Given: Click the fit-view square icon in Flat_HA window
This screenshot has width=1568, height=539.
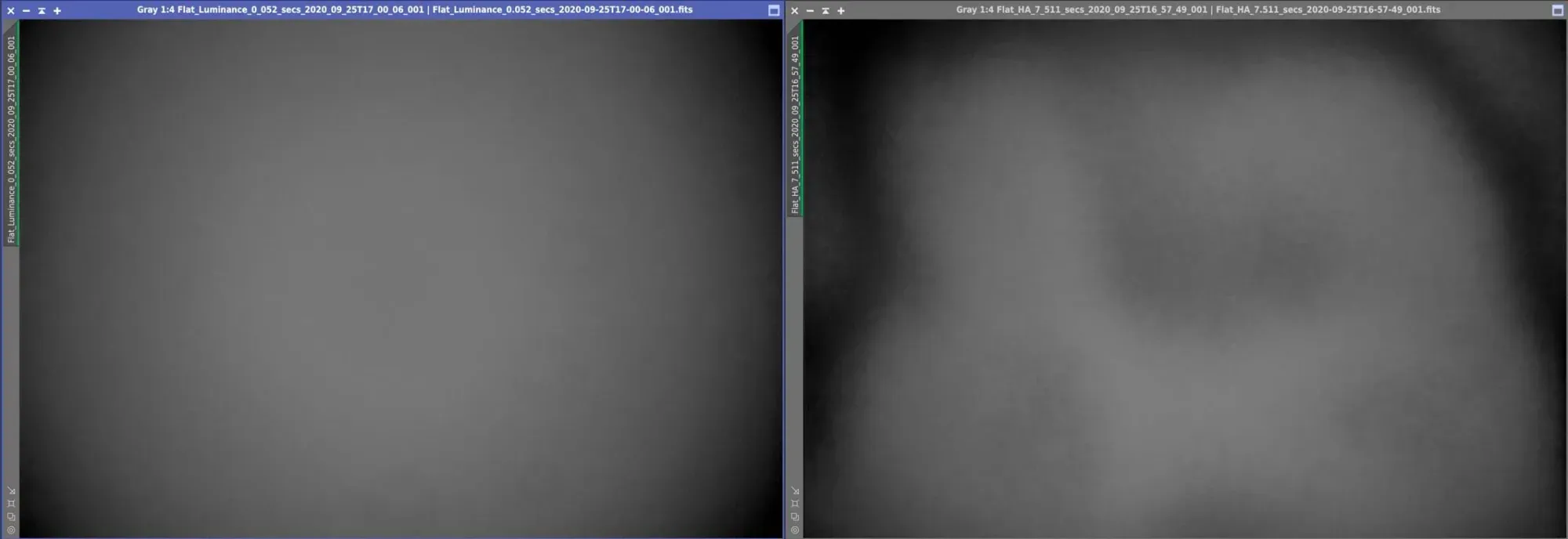Looking at the screenshot, I should (795, 504).
